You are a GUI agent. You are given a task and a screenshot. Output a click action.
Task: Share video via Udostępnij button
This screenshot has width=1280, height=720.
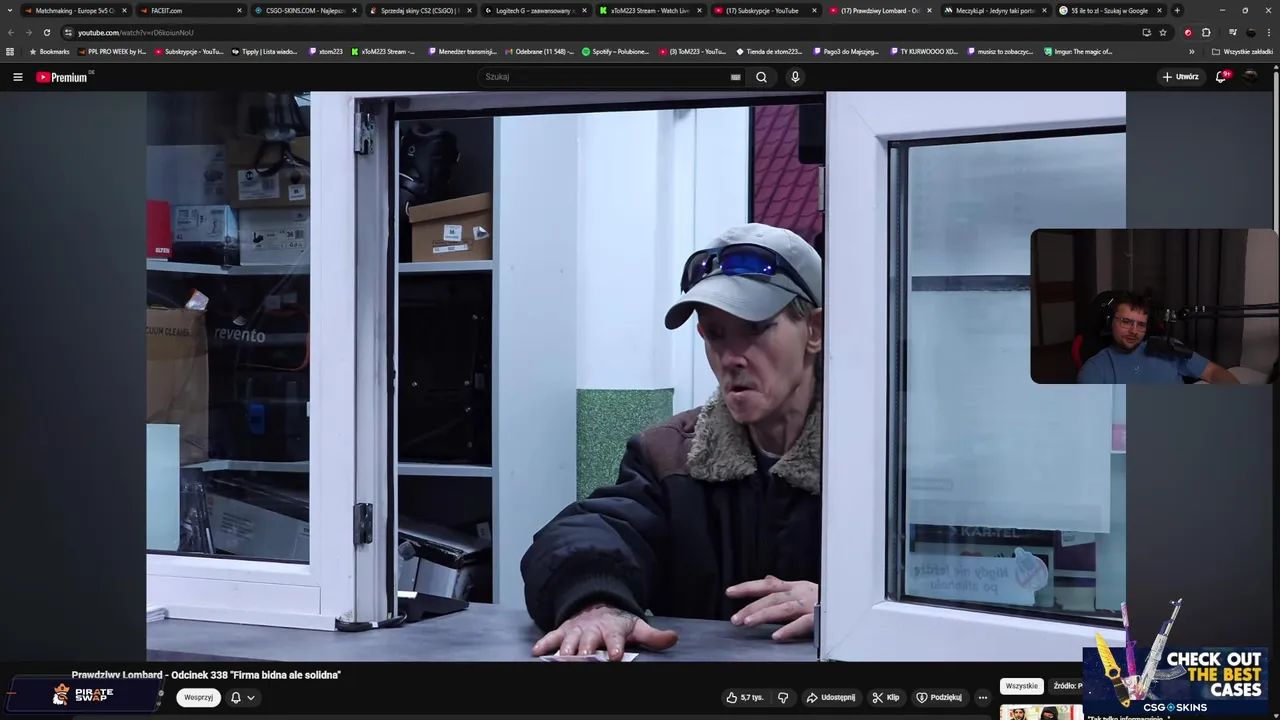click(x=830, y=697)
